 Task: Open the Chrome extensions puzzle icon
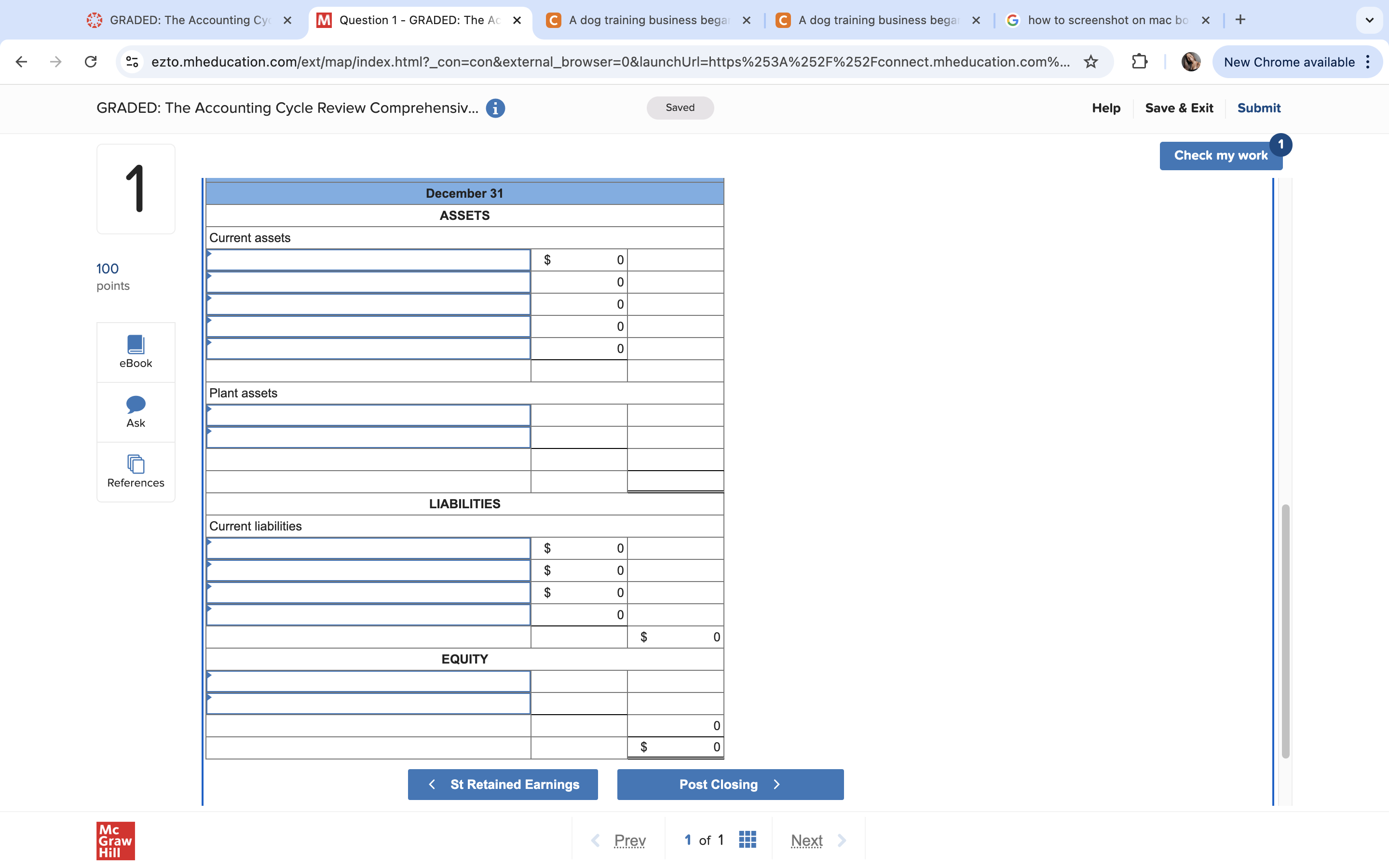pyautogui.click(x=1139, y=62)
